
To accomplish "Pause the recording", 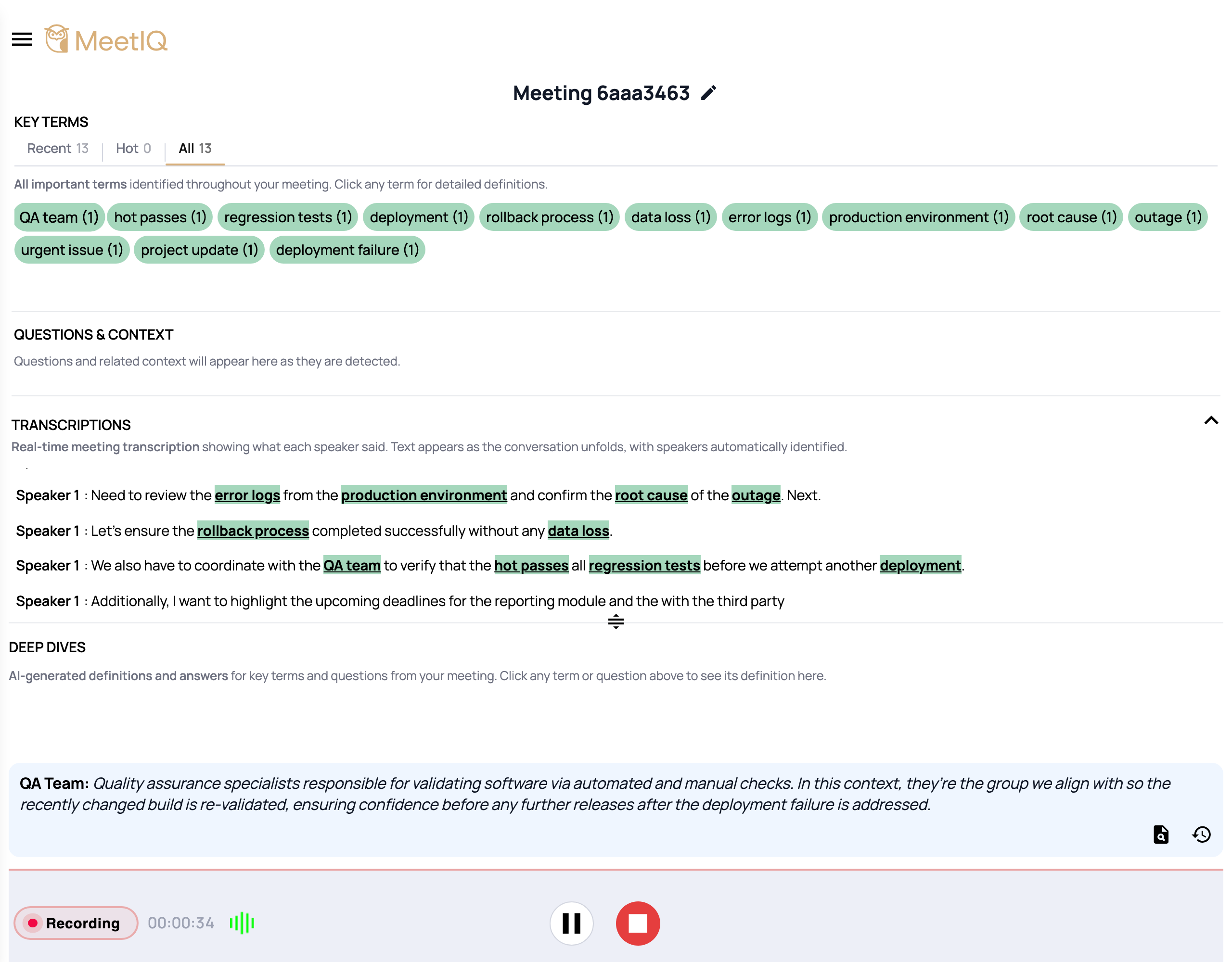I will coord(571,923).
